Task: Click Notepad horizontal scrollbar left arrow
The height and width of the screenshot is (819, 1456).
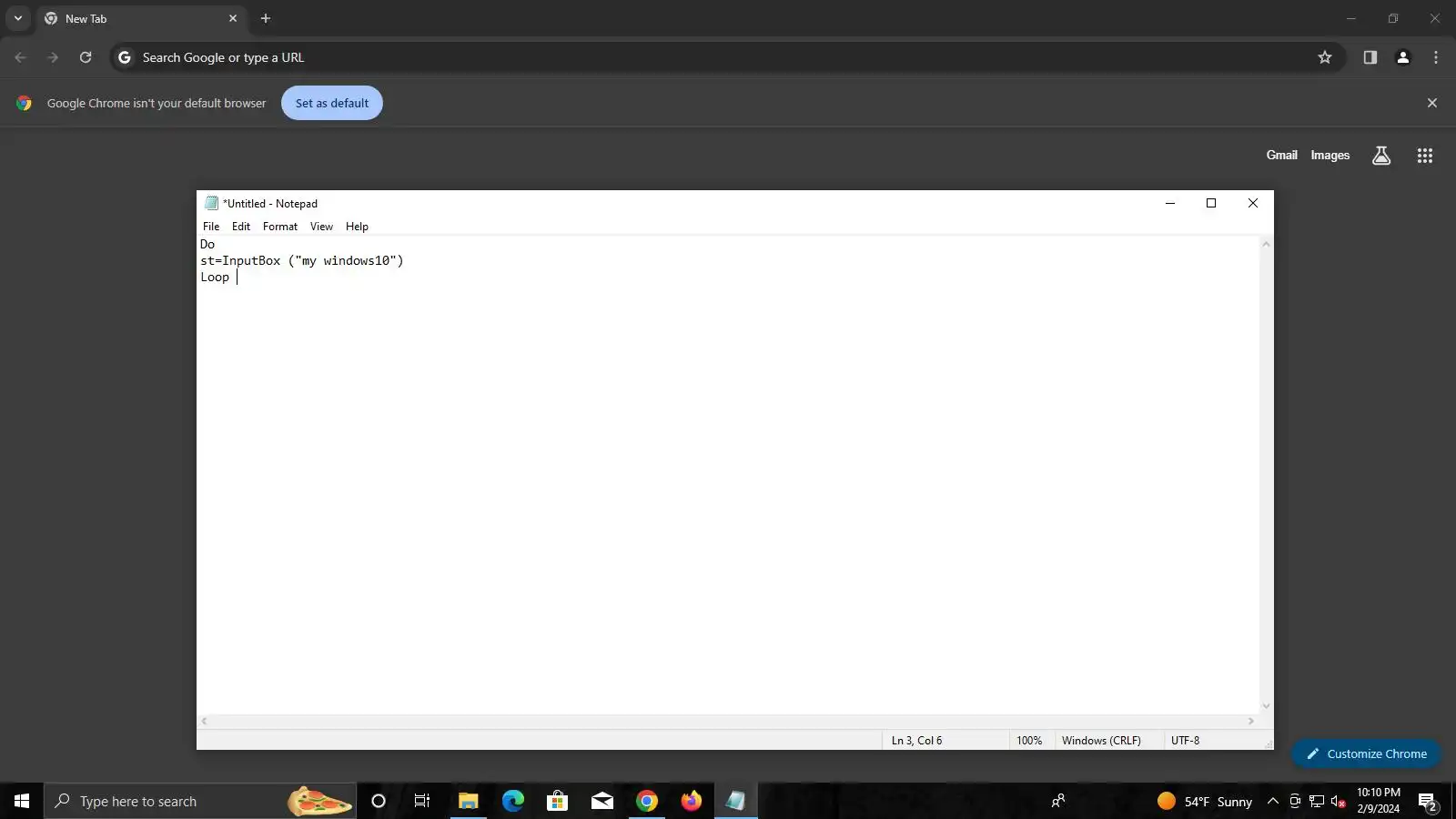Action: [205, 721]
